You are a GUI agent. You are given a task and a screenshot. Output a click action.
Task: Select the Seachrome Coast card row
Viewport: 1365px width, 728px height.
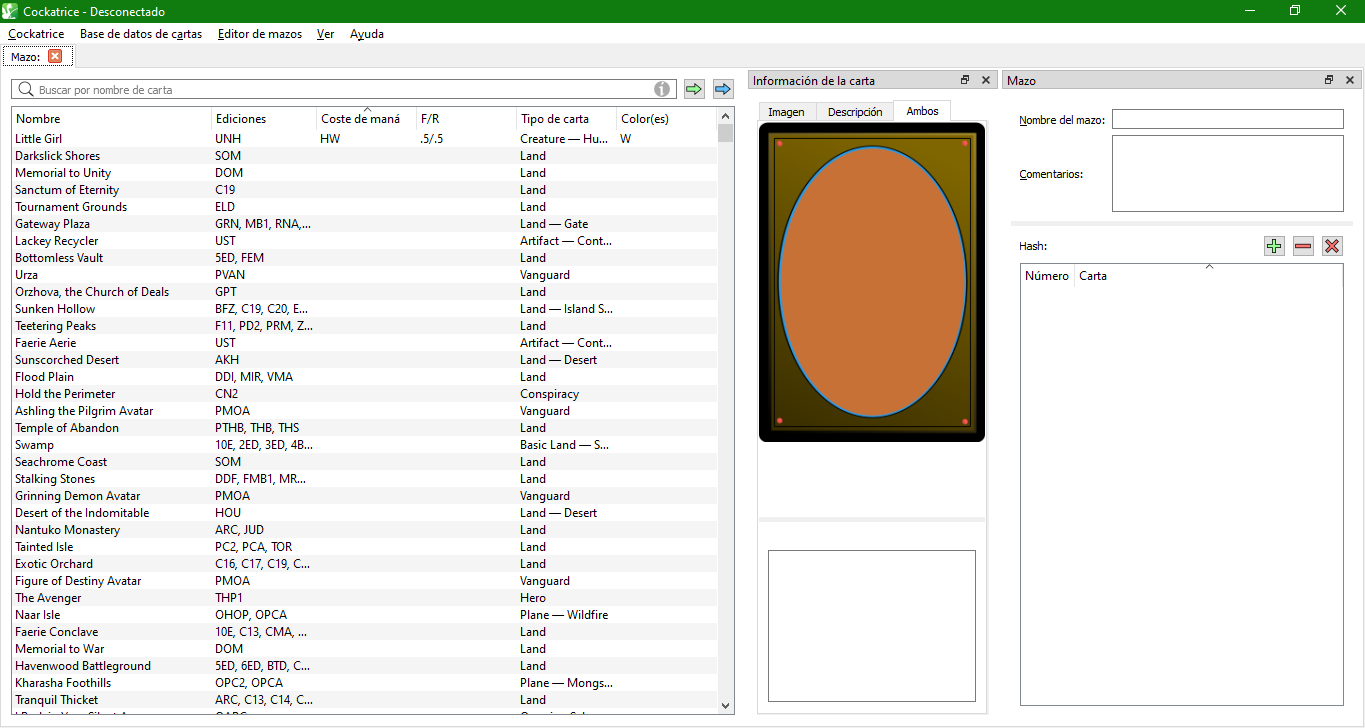(365, 462)
